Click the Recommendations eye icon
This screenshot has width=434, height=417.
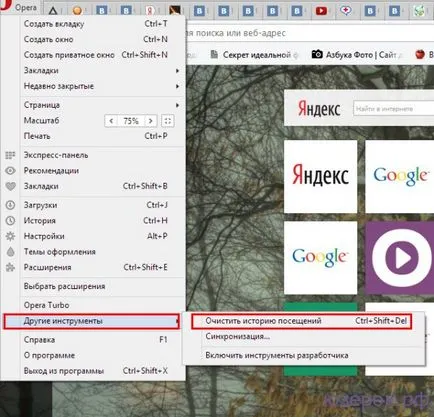pos(10,171)
